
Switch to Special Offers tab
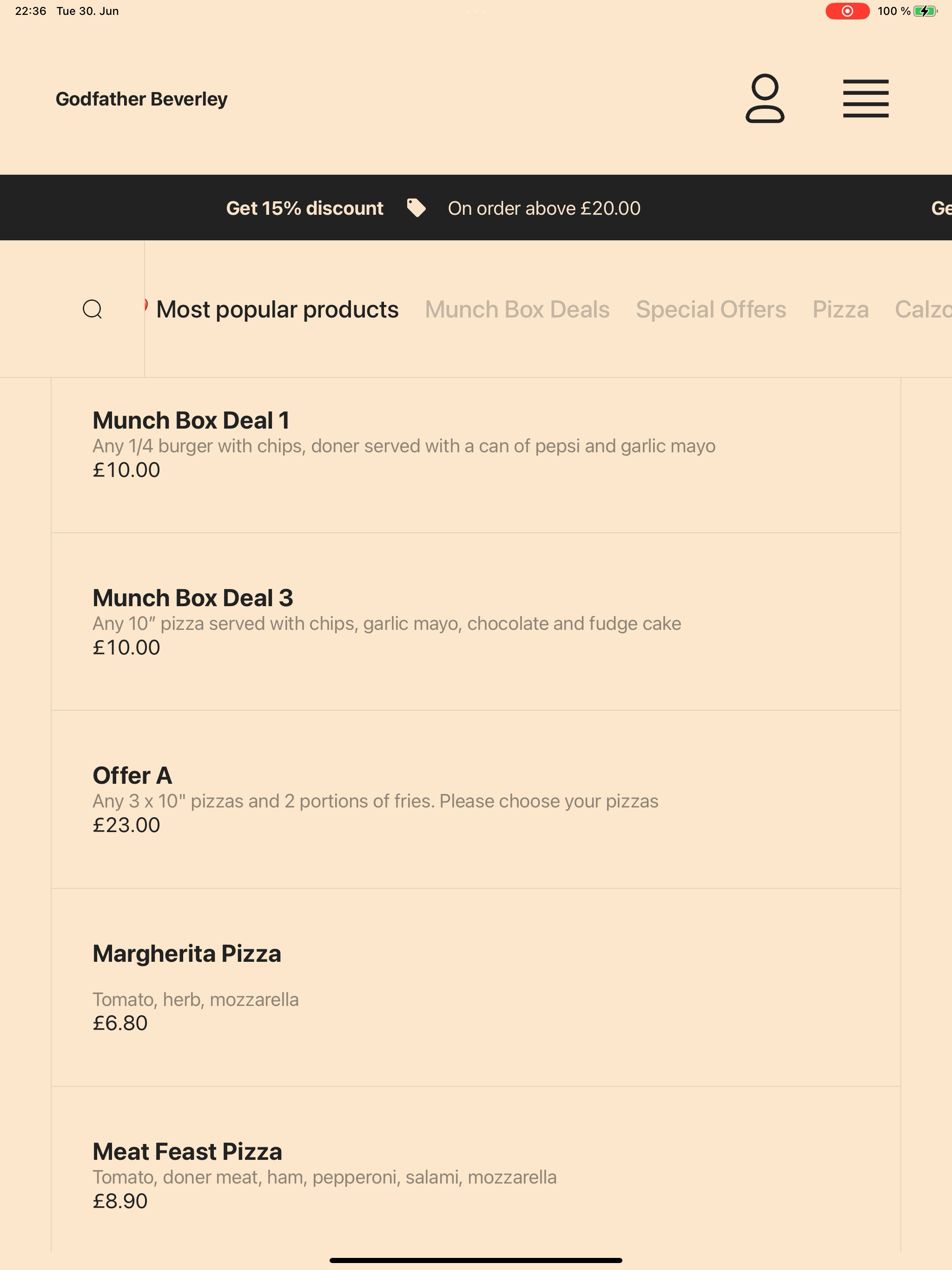click(711, 310)
